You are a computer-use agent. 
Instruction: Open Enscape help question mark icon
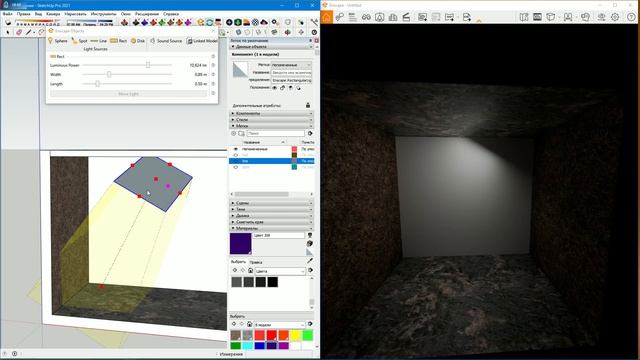pos(631,17)
